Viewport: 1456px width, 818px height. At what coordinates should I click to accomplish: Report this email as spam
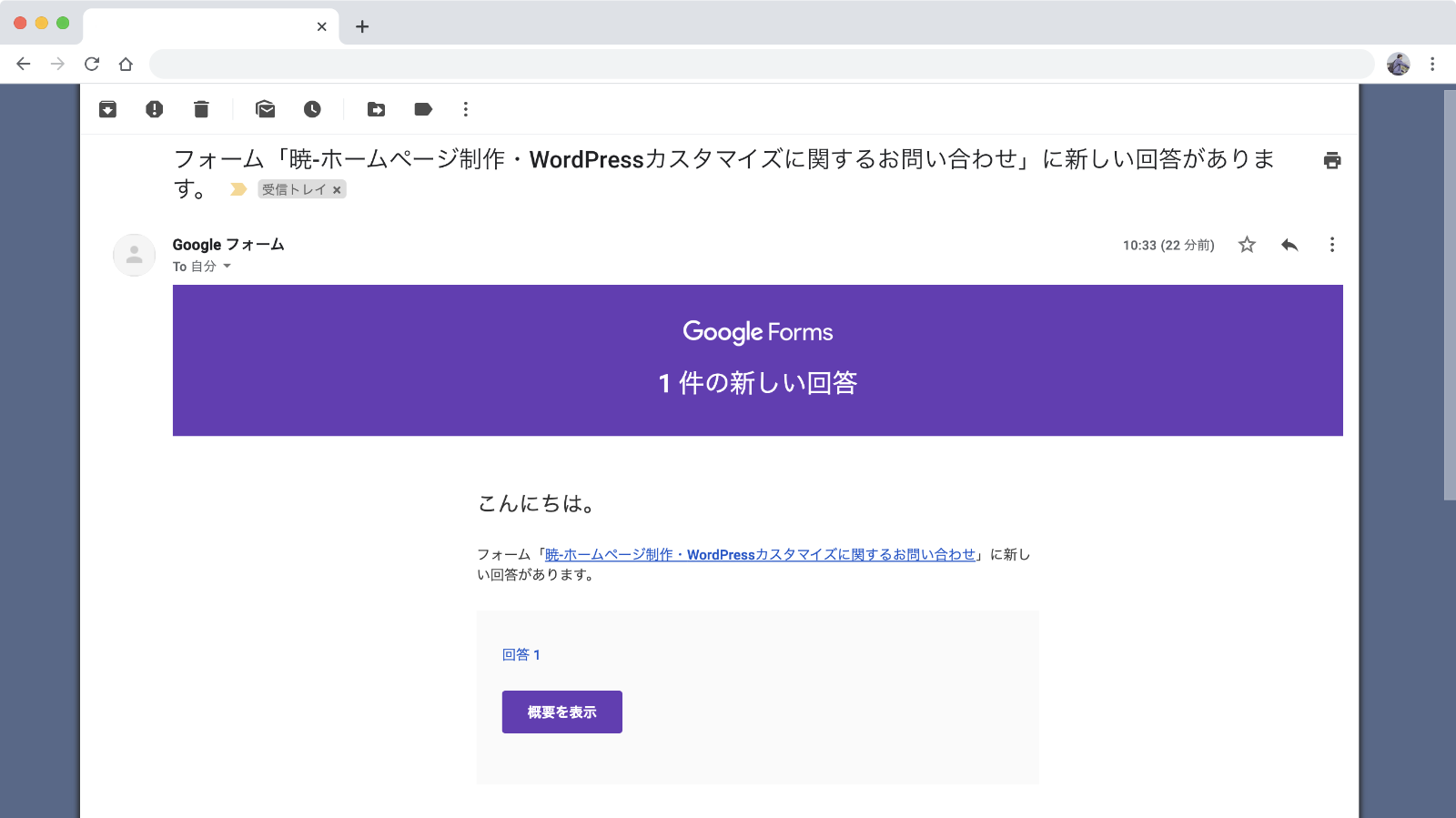tap(155, 109)
